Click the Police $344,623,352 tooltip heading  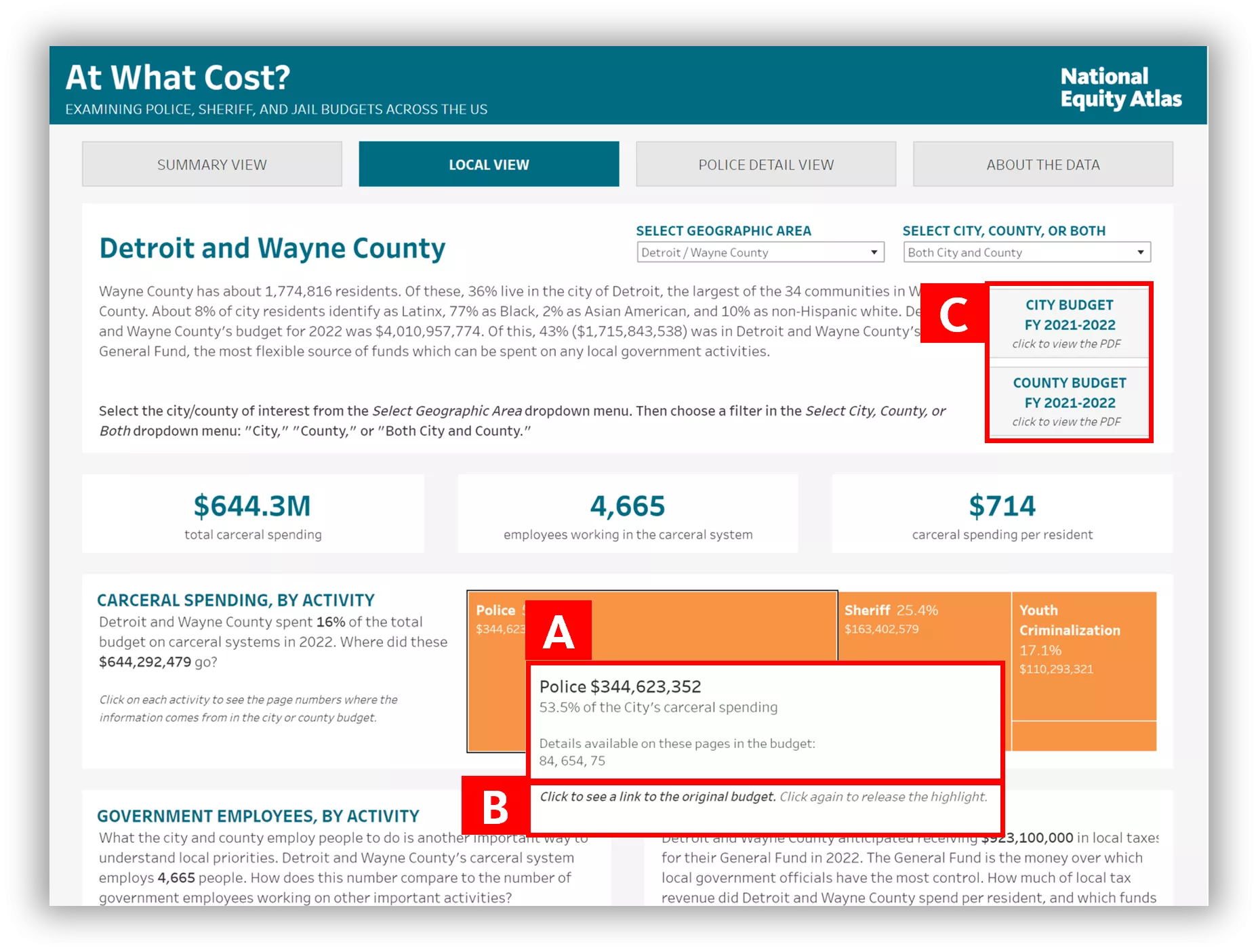(x=620, y=686)
